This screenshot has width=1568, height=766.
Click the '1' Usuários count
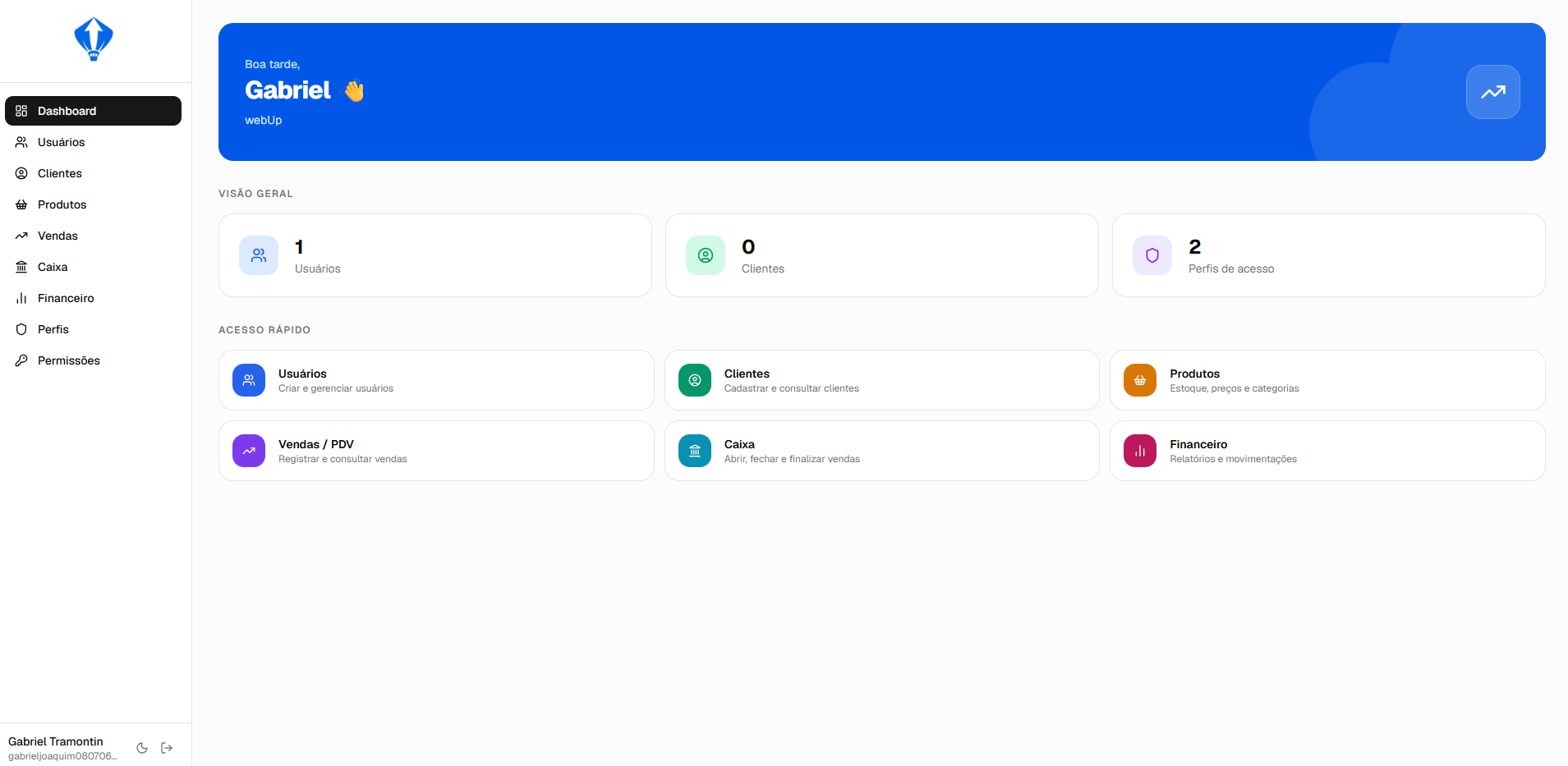coord(299,246)
